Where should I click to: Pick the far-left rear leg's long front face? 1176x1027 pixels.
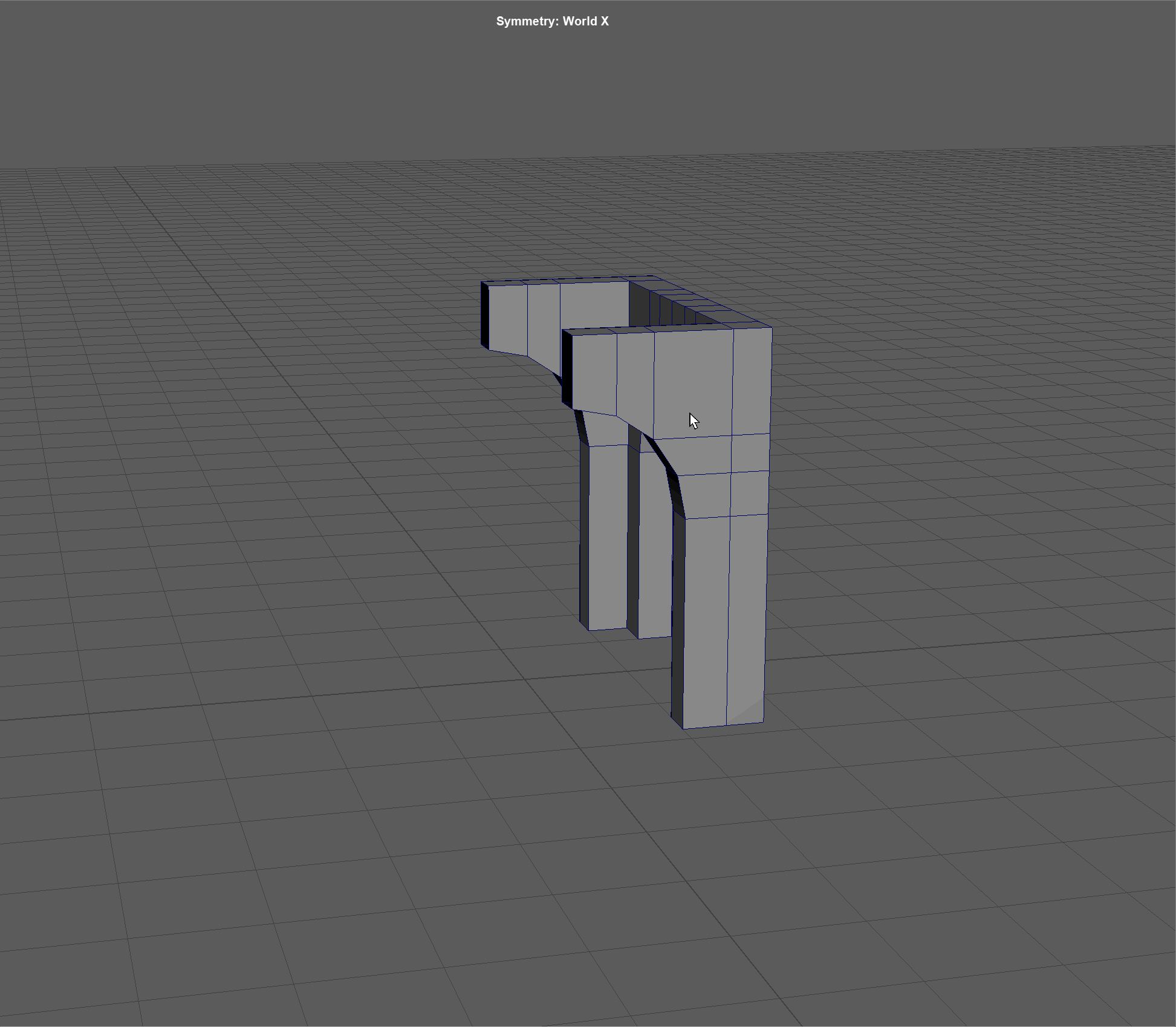tap(607, 538)
